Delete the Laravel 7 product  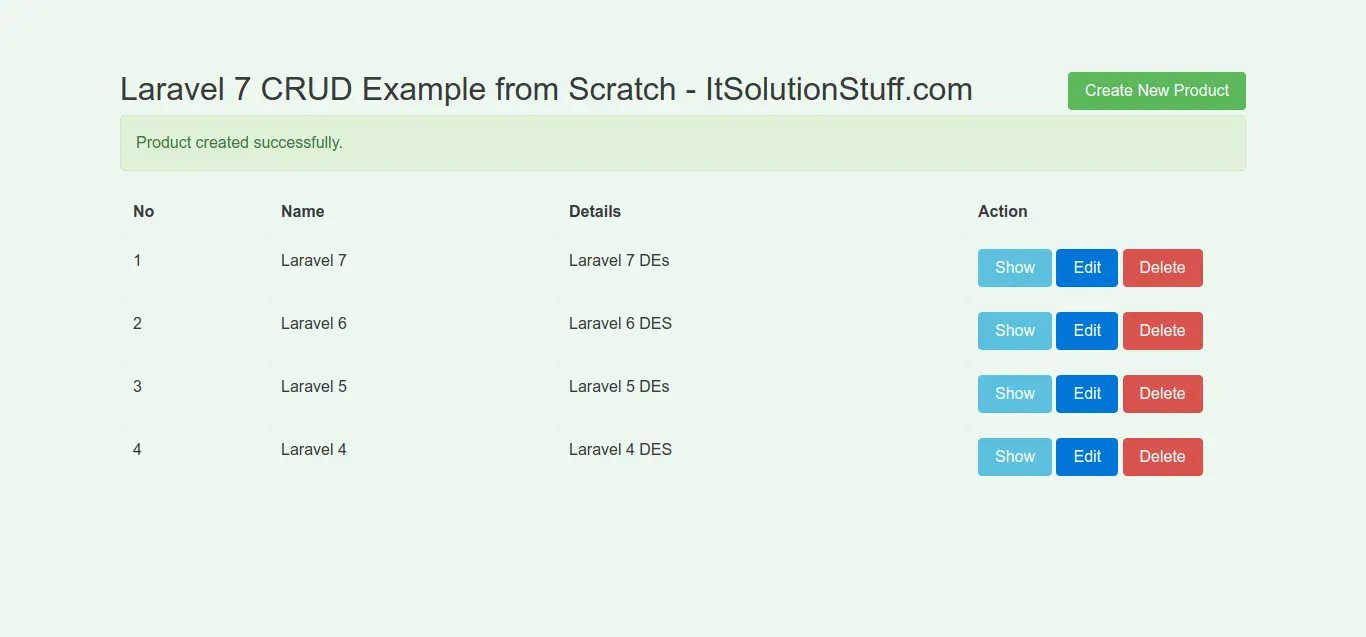1162,268
